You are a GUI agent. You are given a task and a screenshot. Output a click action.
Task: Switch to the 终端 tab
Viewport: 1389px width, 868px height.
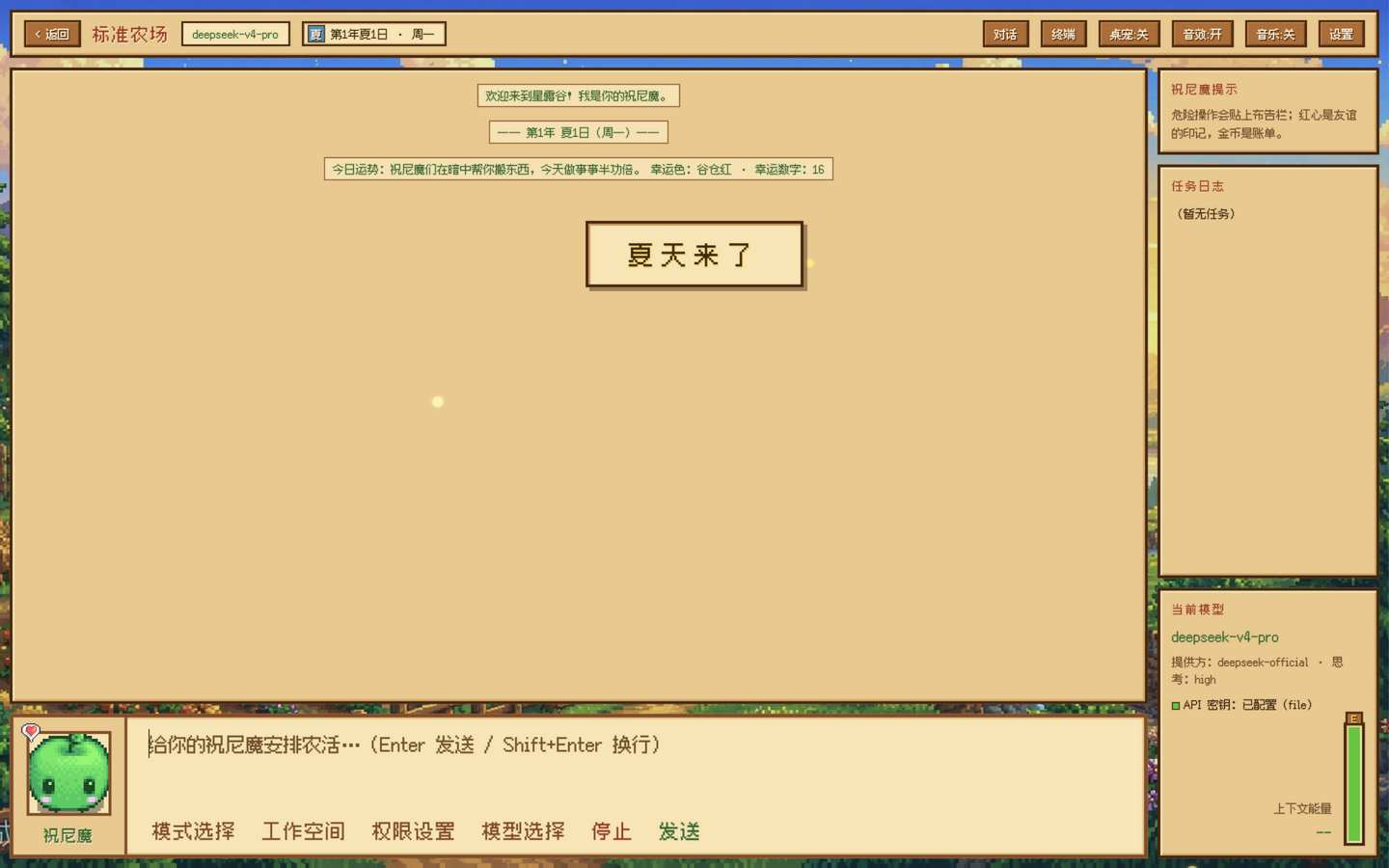(x=1063, y=34)
